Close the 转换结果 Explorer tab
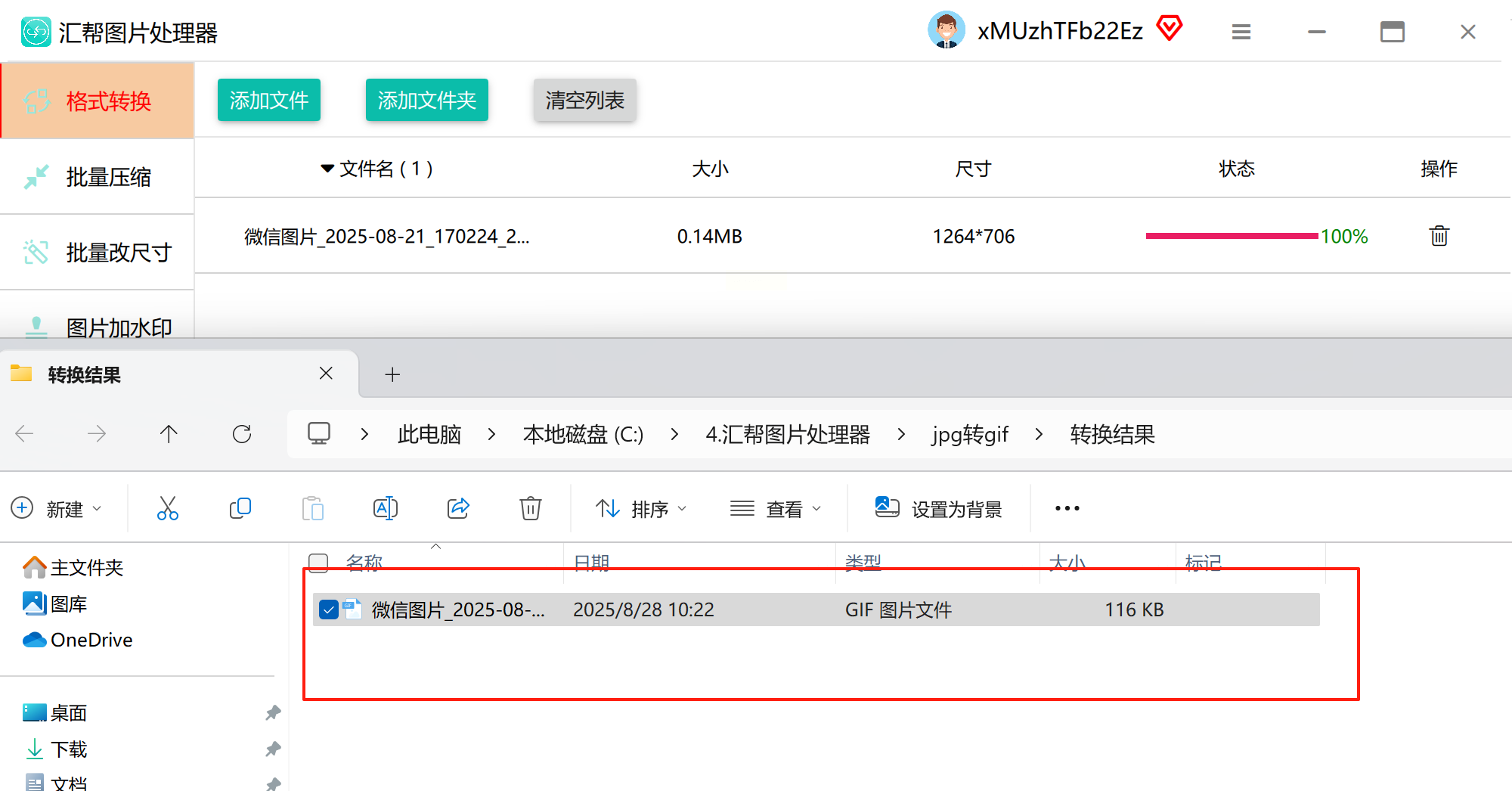The height and width of the screenshot is (791, 1512). pos(326,374)
